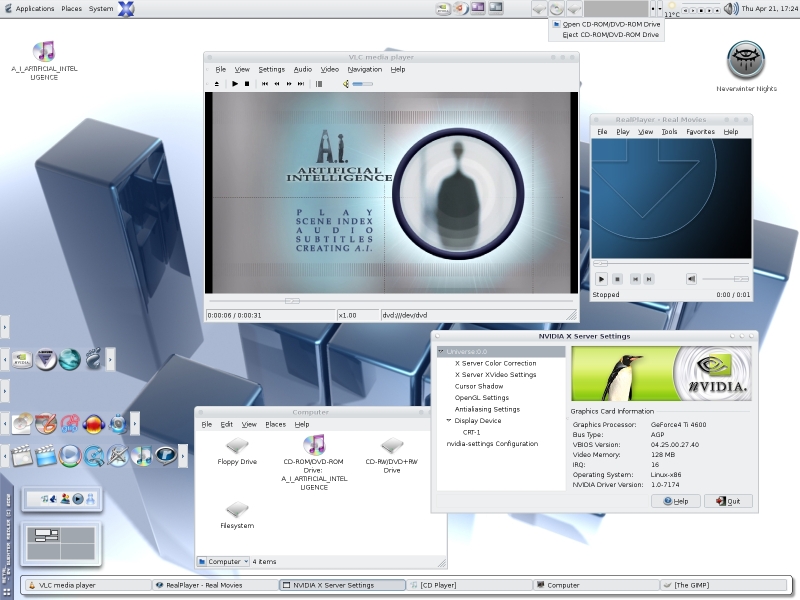Image resolution: width=800 pixels, height=600 pixels.
Task: Open Filesystem icon in Computer window
Action: 237,515
